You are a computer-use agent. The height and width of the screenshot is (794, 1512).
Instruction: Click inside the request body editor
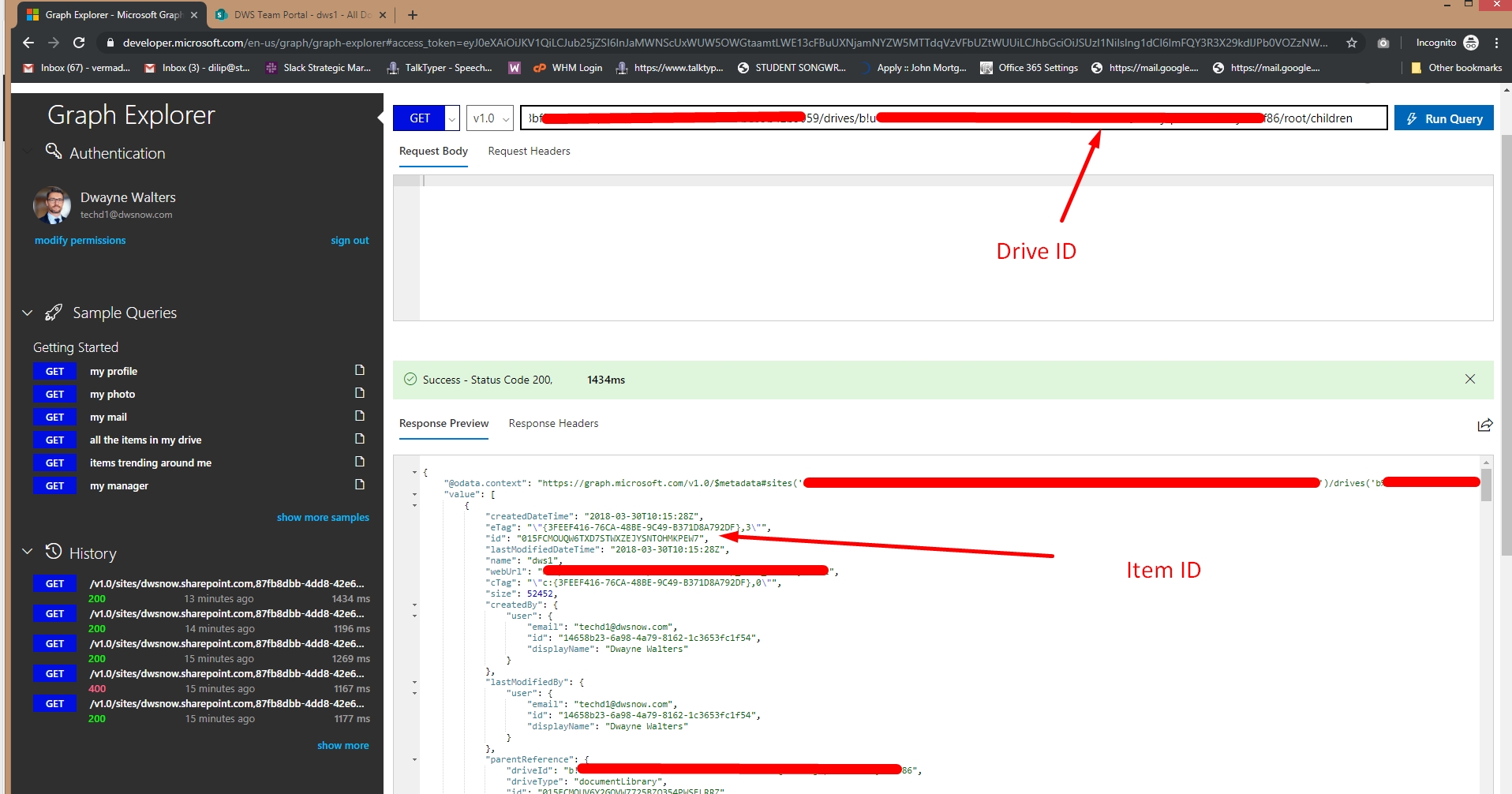(943, 248)
